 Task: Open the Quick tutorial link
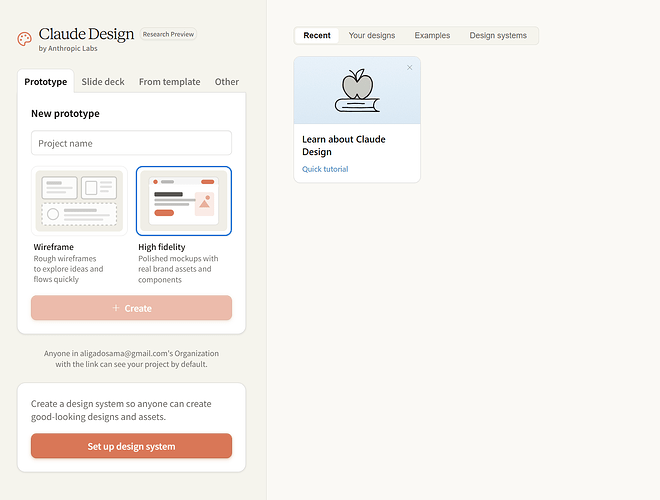pos(325,169)
